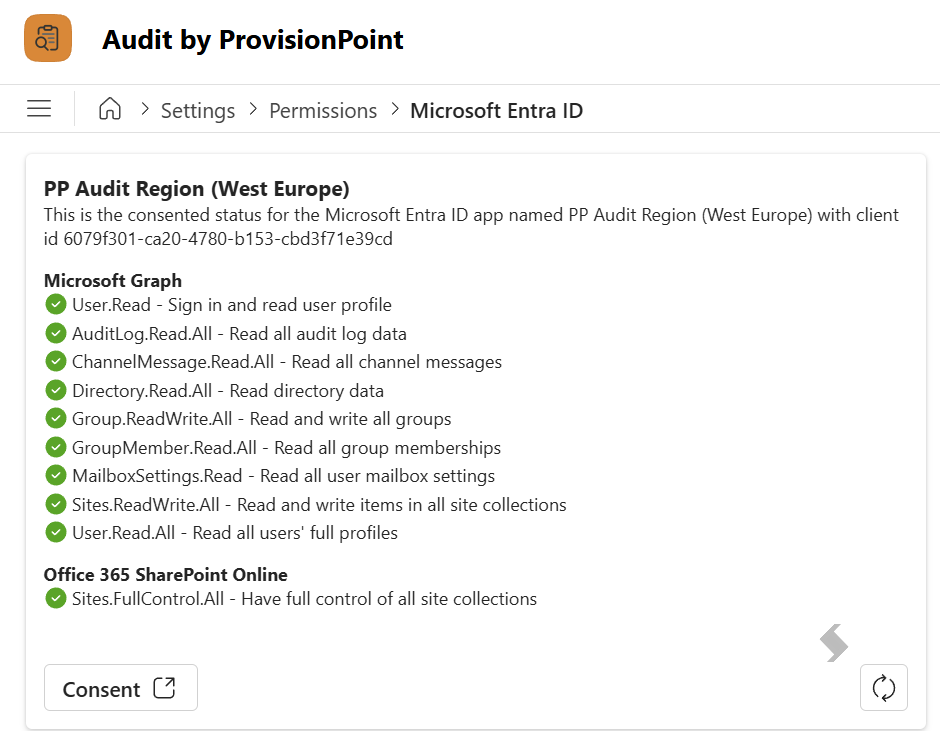Click the client id 6079f301-ca20-4780-b153-cbd3f71e39cd text
This screenshot has height=731, width=940.
(x=228, y=239)
